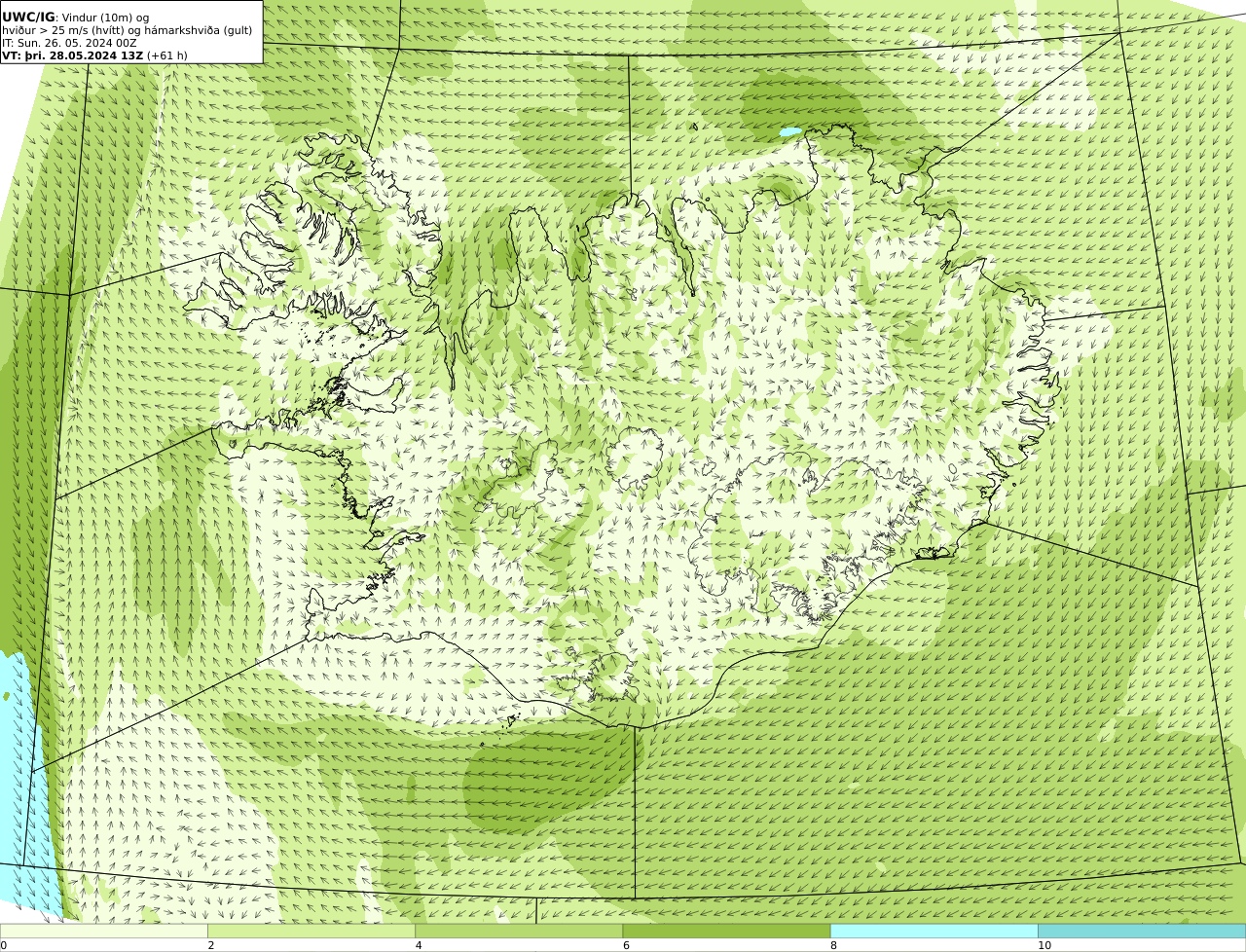Screen dimensions: 1246x952
Task: Click the medium green 4–6 legend swatch
Action: coord(519,931)
